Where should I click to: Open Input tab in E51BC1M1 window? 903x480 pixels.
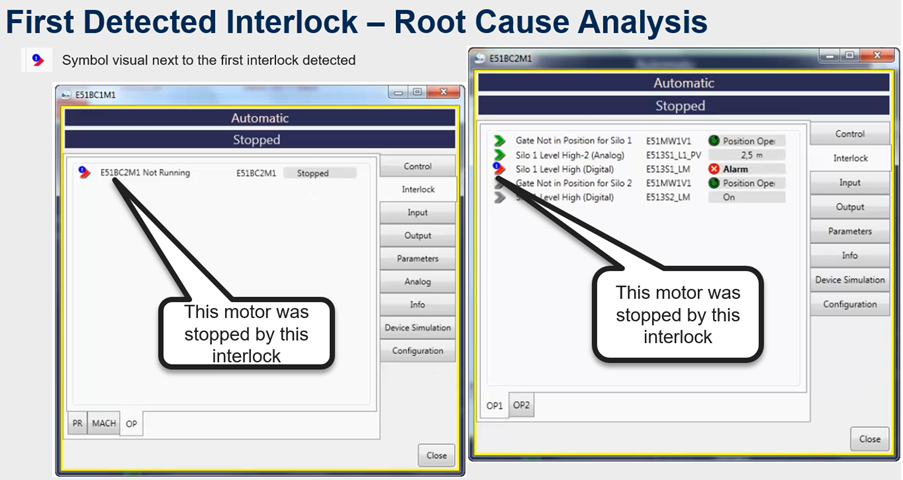(x=418, y=212)
